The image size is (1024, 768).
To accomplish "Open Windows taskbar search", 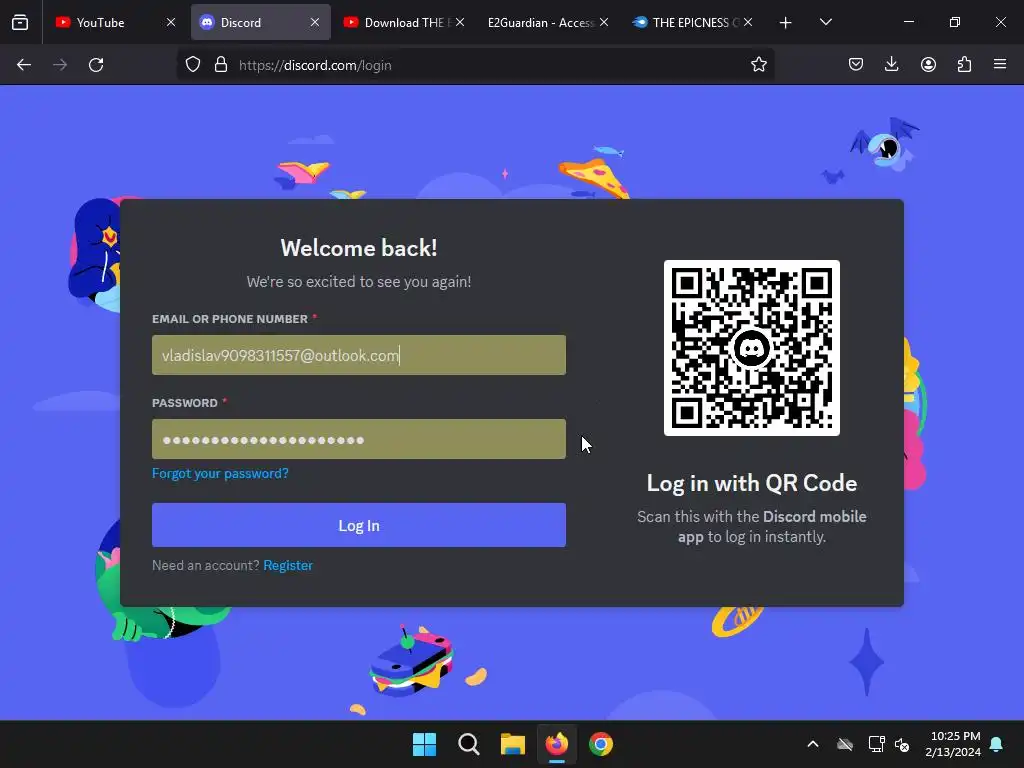I will coord(468,744).
